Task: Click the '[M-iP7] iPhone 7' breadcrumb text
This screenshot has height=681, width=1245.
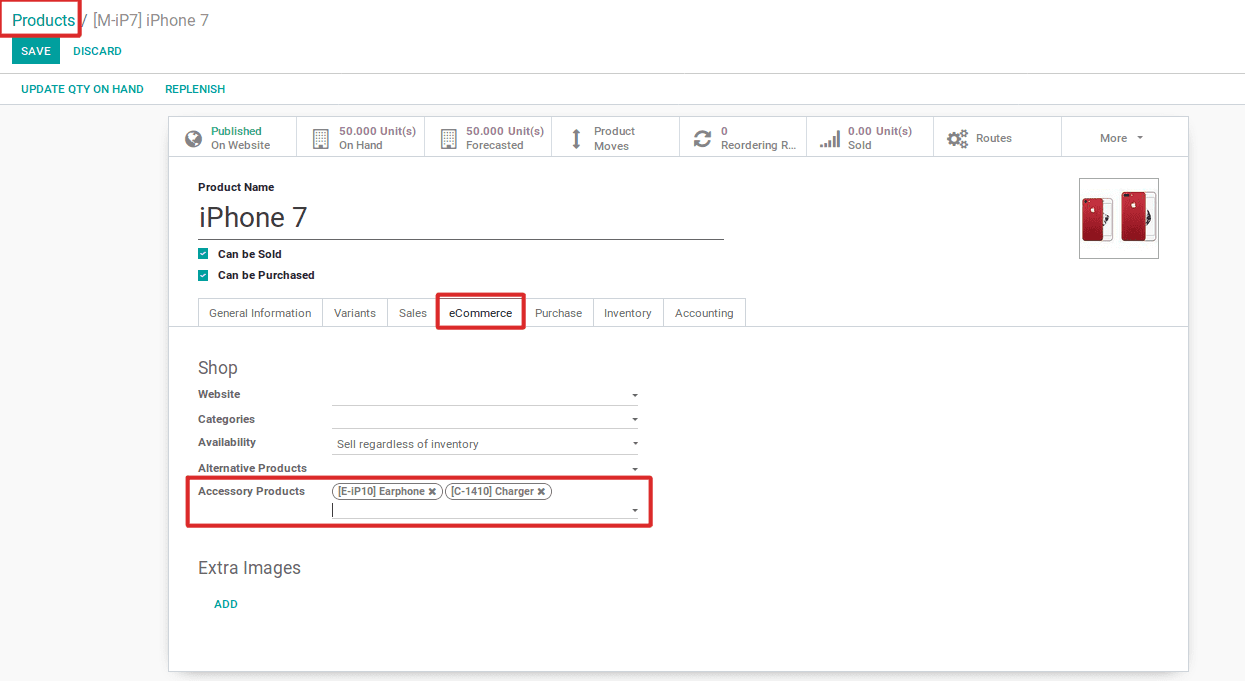Action: pyautogui.click(x=151, y=20)
